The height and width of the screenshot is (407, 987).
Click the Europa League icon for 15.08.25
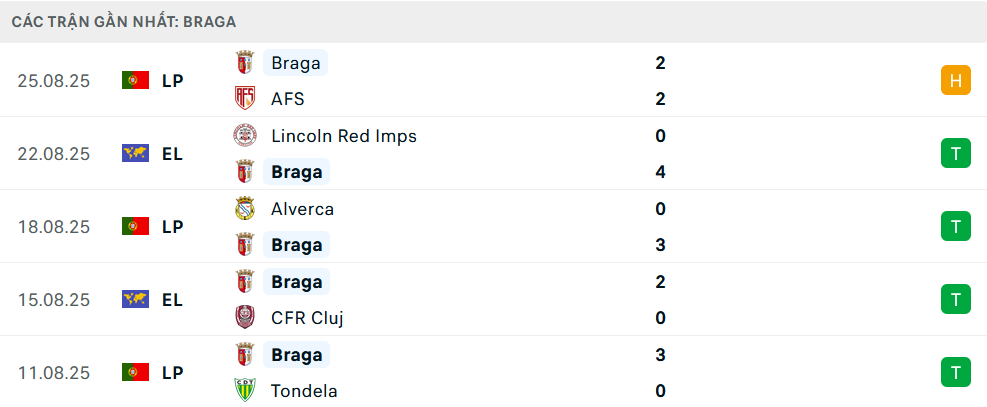[135, 300]
